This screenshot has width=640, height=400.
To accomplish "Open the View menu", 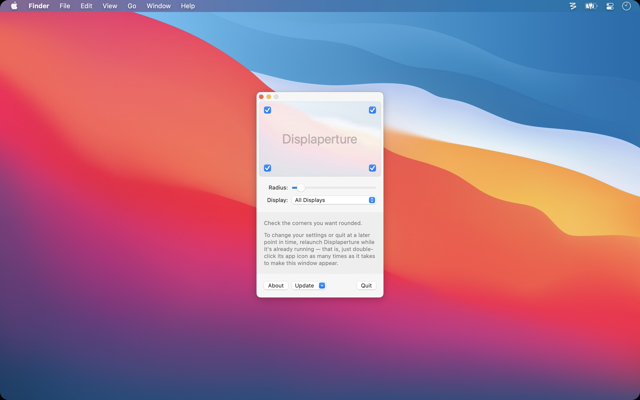I will click(x=110, y=6).
